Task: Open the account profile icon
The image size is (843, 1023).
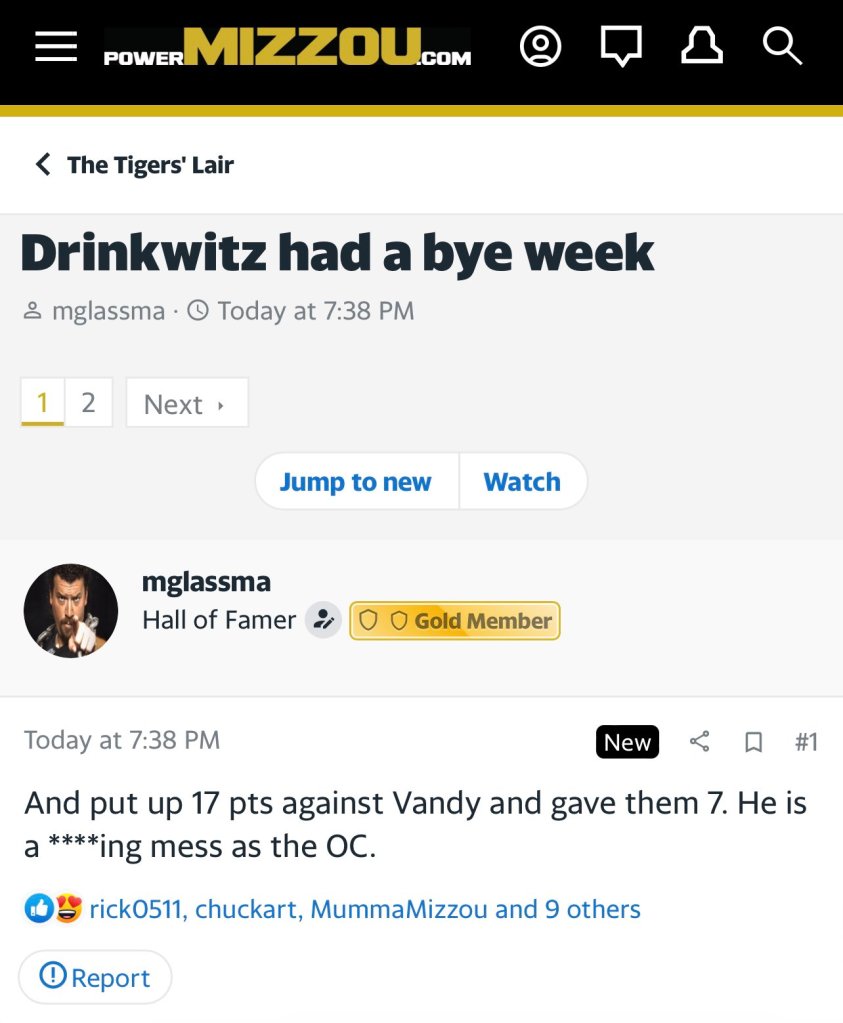Action: tap(541, 47)
